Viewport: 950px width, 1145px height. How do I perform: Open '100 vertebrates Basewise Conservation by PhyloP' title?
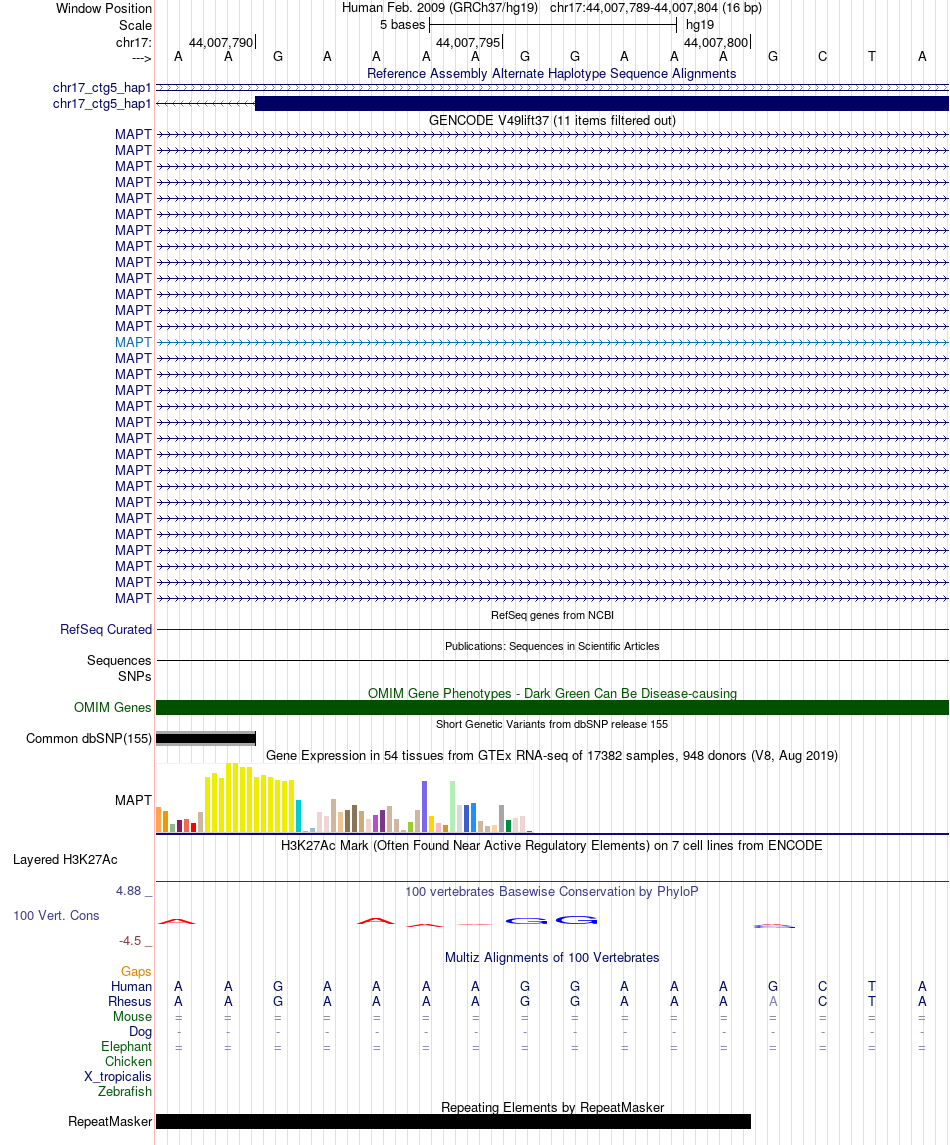(552, 892)
